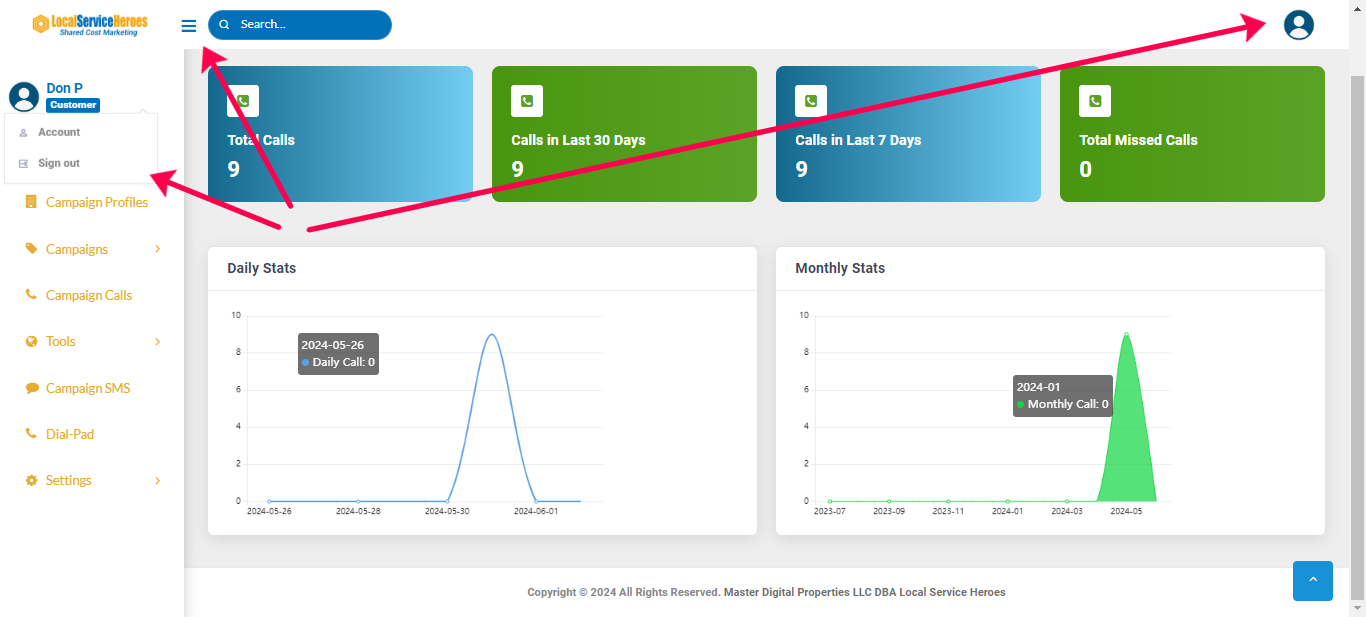Click the phone icon on Calls in Last 30 Days
Viewport: 1366px width, 617px height.
click(x=527, y=101)
